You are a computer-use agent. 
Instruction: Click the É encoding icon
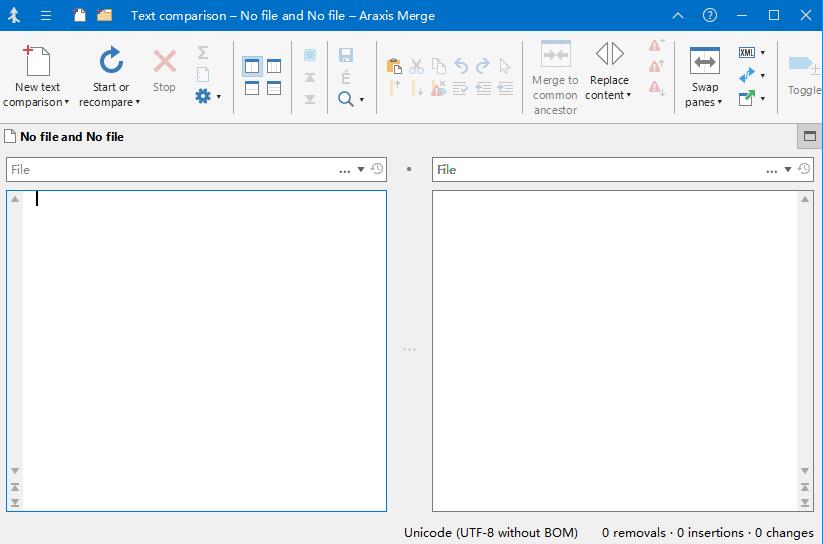[x=345, y=77]
